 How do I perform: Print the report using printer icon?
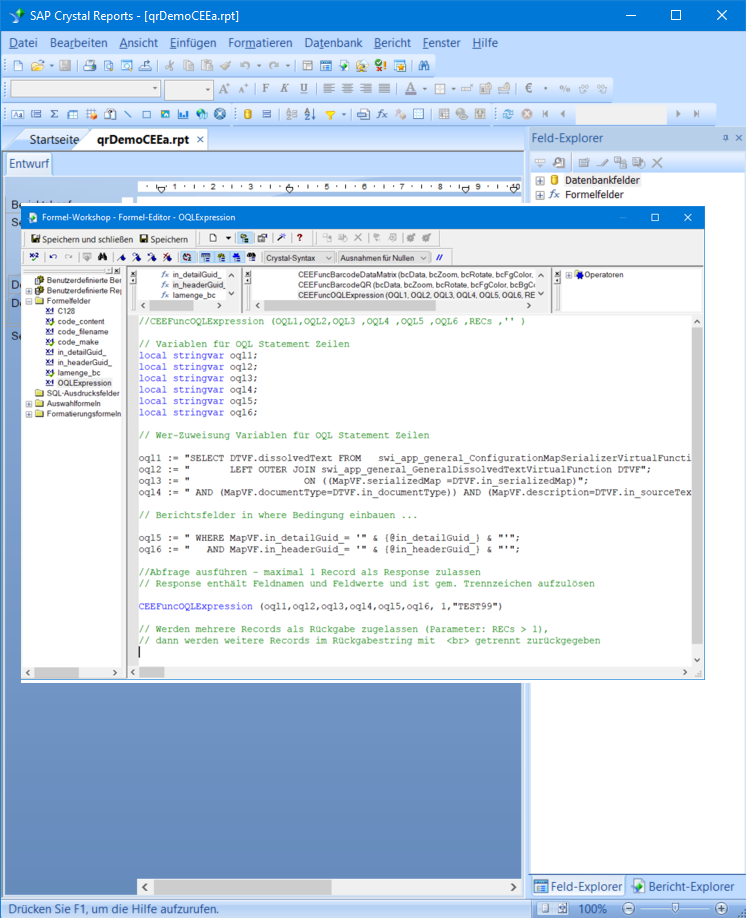[90, 66]
